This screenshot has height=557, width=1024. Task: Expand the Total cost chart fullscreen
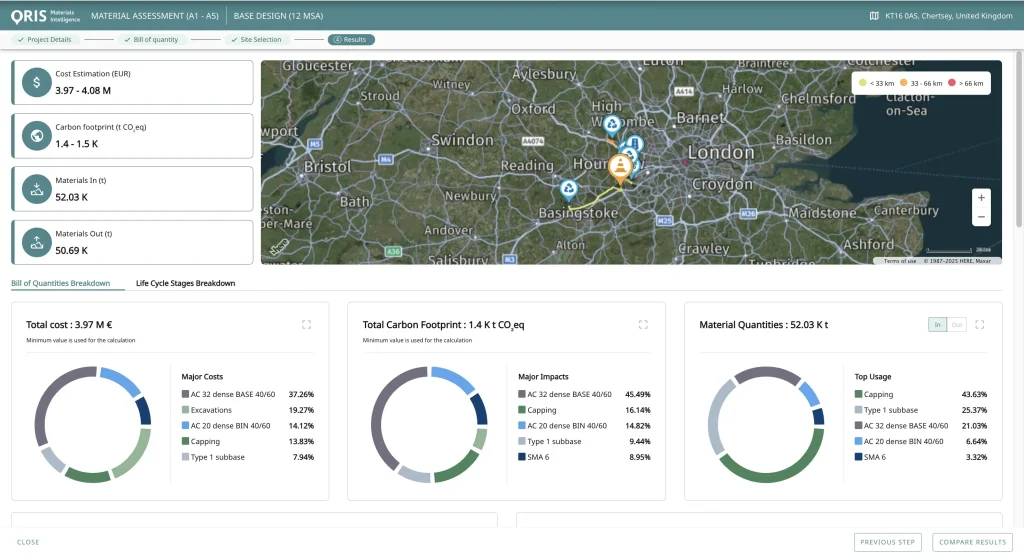point(306,324)
